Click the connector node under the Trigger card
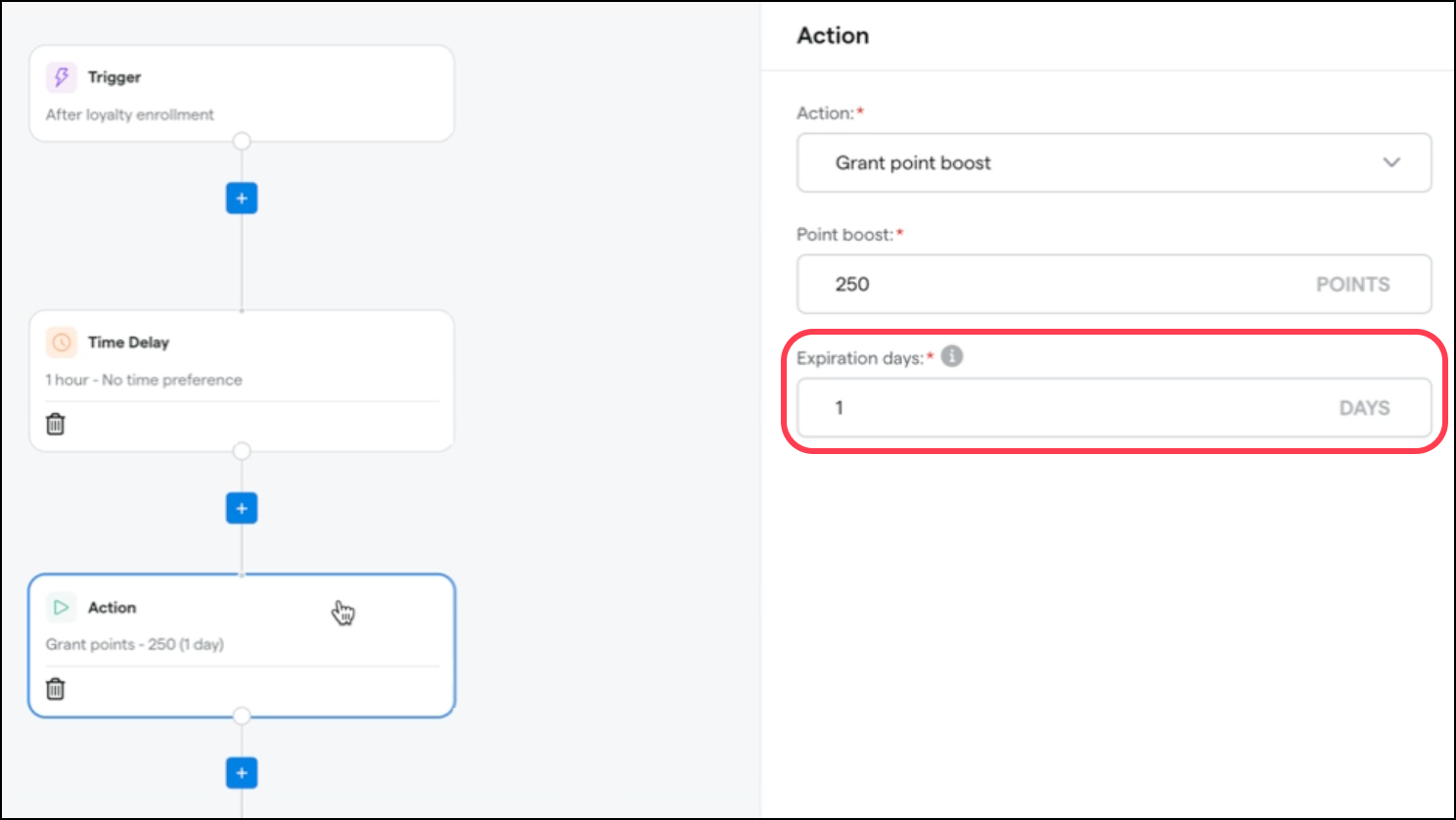Screen dimensions: 1456x820 [242, 142]
